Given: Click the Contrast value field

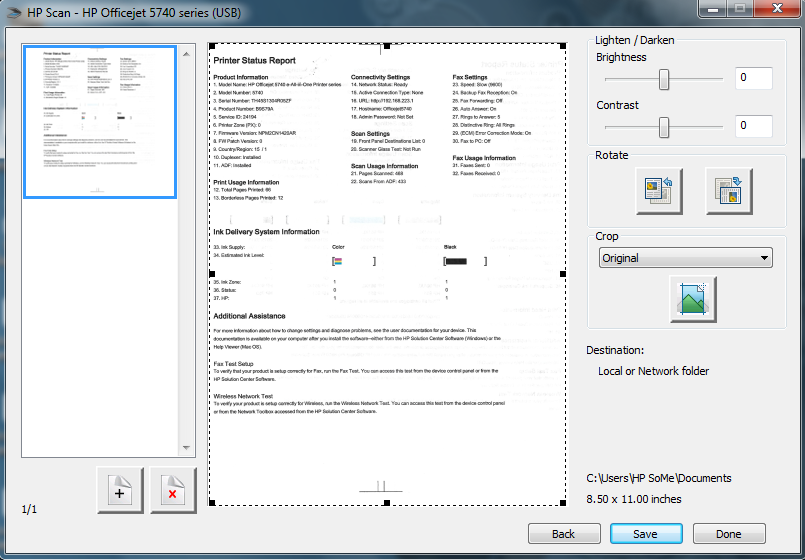Looking at the screenshot, I should (x=754, y=126).
